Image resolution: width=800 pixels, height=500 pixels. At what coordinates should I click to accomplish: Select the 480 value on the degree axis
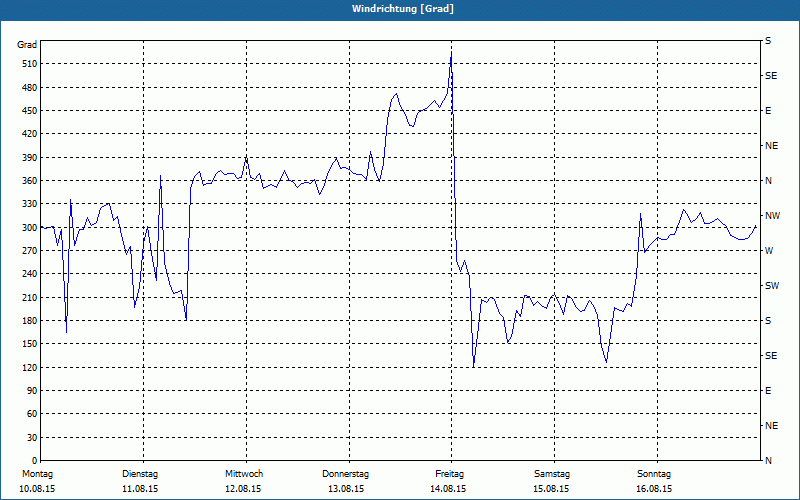[x=30, y=88]
